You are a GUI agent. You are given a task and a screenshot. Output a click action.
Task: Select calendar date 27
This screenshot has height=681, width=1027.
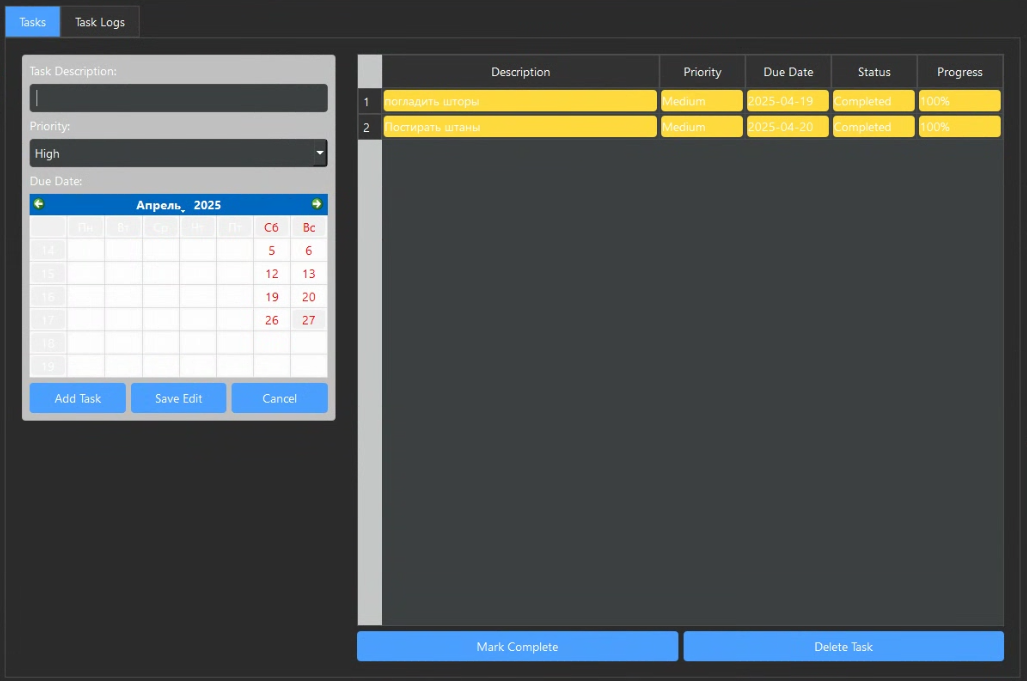(x=308, y=320)
